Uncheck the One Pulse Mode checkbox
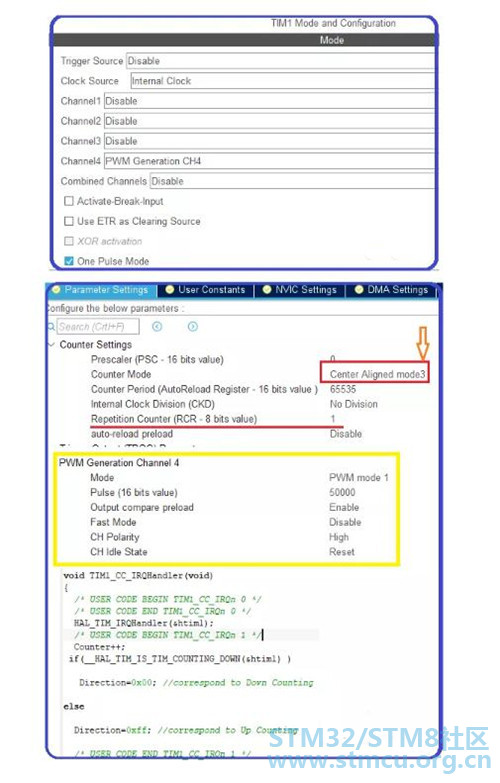 click(x=69, y=261)
